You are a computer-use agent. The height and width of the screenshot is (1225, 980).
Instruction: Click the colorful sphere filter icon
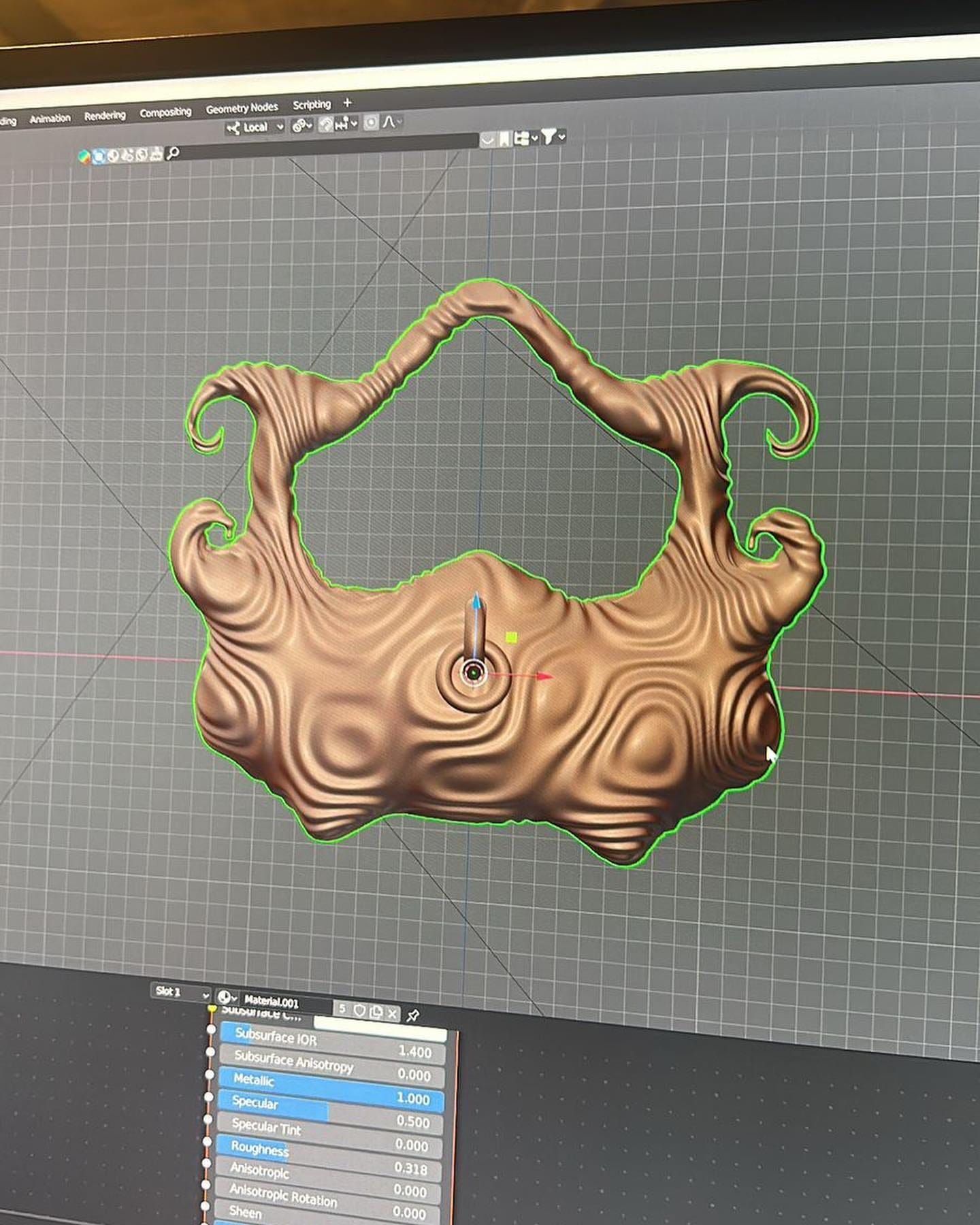coord(84,157)
